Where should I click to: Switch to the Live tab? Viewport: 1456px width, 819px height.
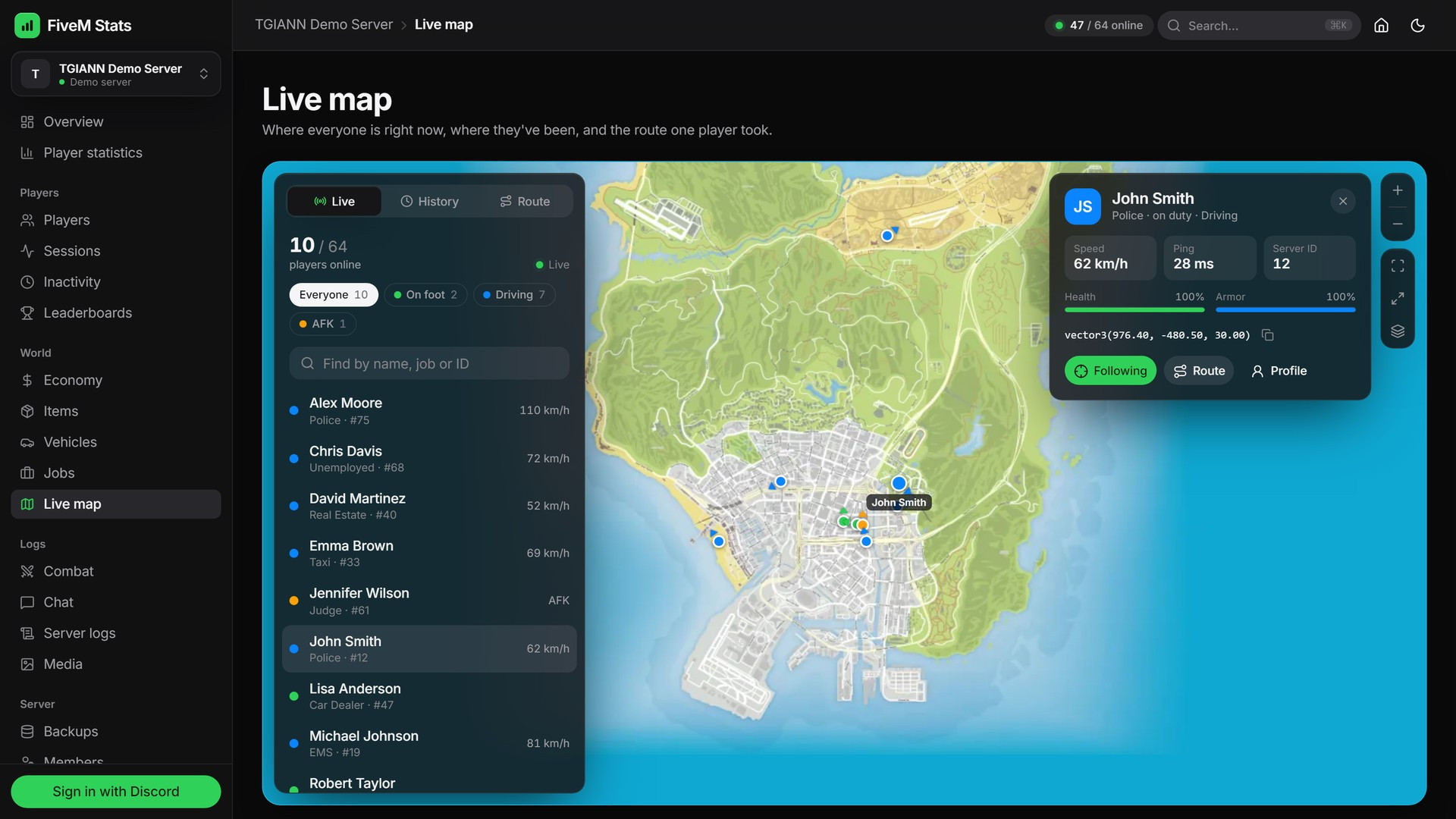click(x=334, y=202)
